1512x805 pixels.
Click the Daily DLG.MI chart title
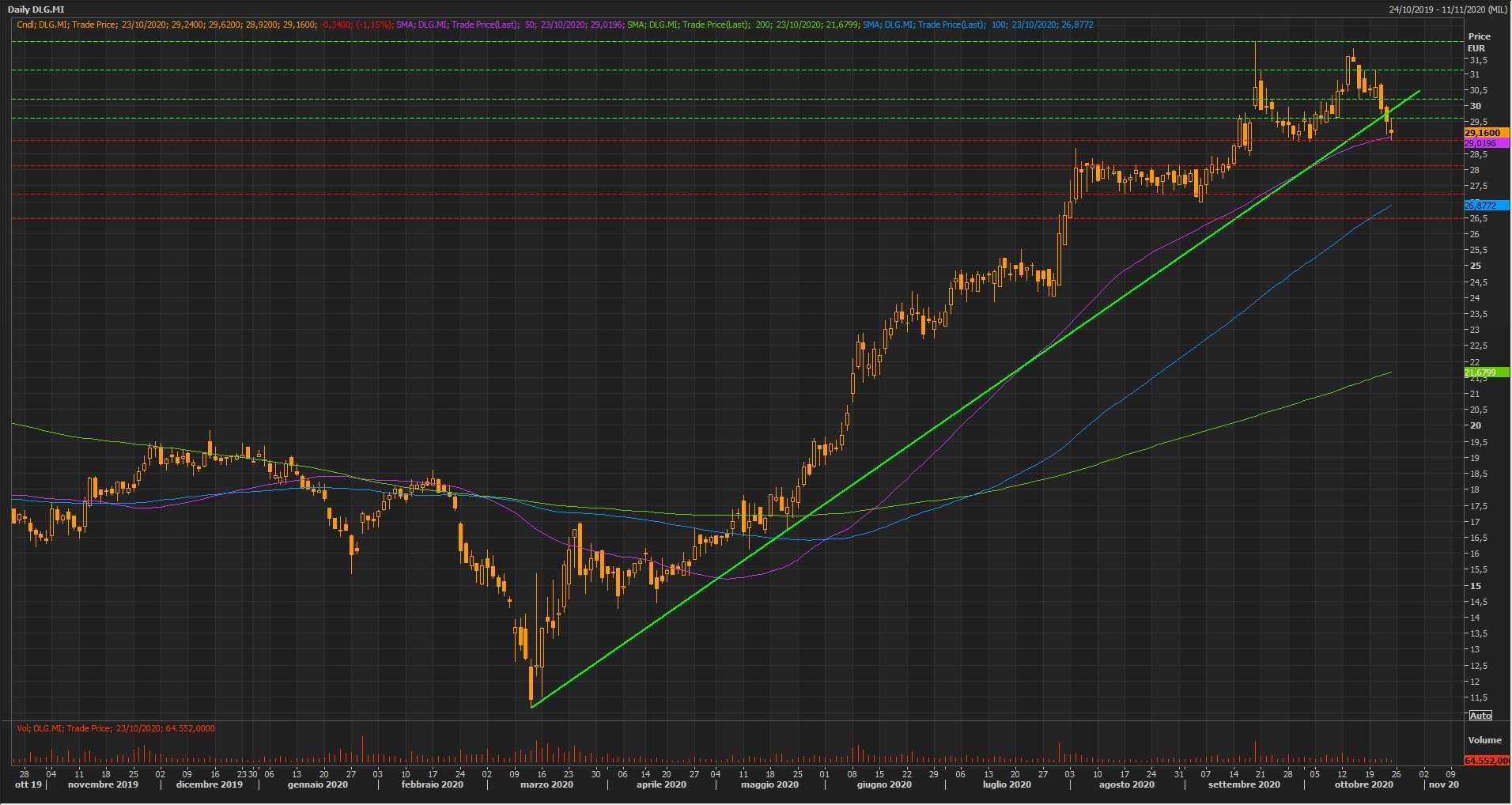tap(36, 9)
